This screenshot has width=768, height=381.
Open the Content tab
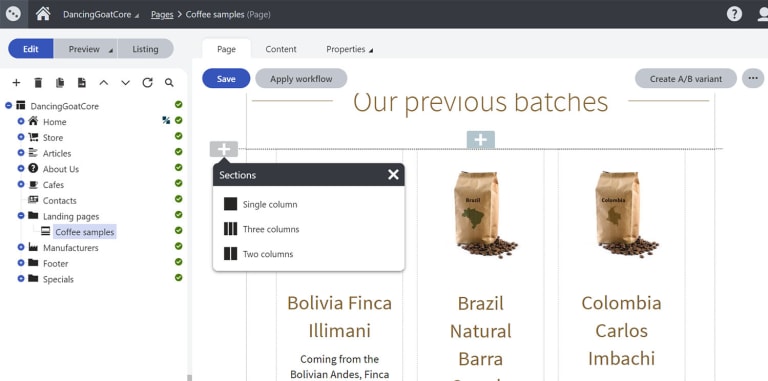click(x=281, y=49)
